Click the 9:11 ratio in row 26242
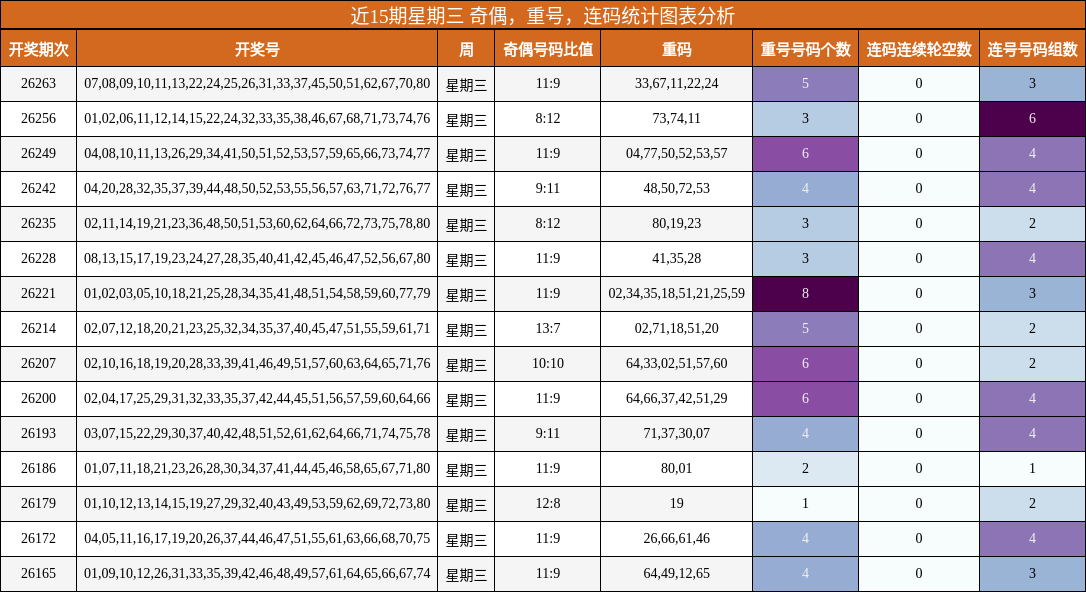 tap(548, 188)
